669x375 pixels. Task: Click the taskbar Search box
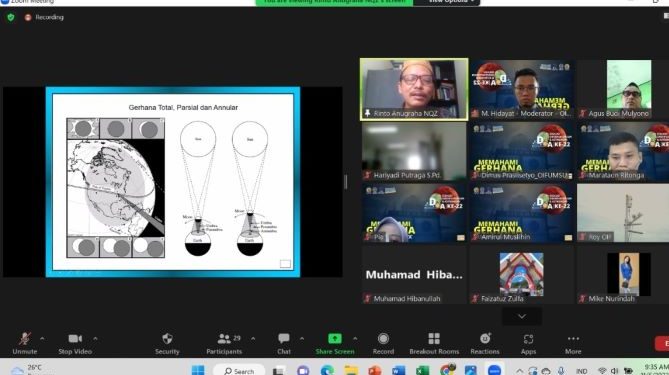239,370
